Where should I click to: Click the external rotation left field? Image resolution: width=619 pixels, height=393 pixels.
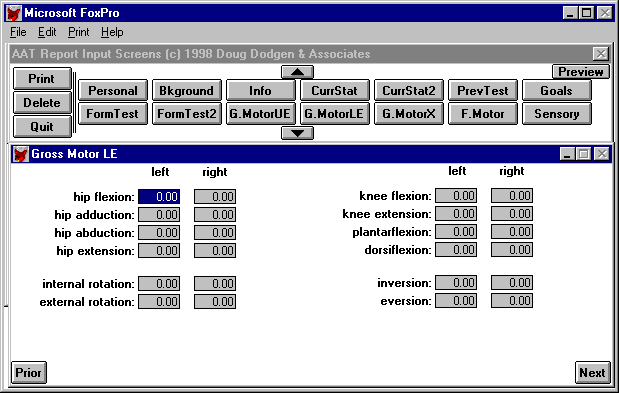click(x=159, y=302)
